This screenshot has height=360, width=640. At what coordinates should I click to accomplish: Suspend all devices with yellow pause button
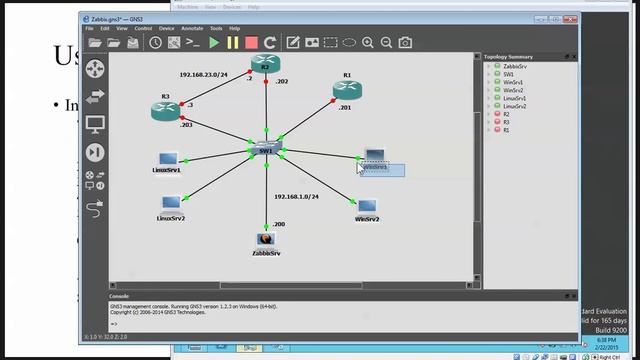point(233,42)
